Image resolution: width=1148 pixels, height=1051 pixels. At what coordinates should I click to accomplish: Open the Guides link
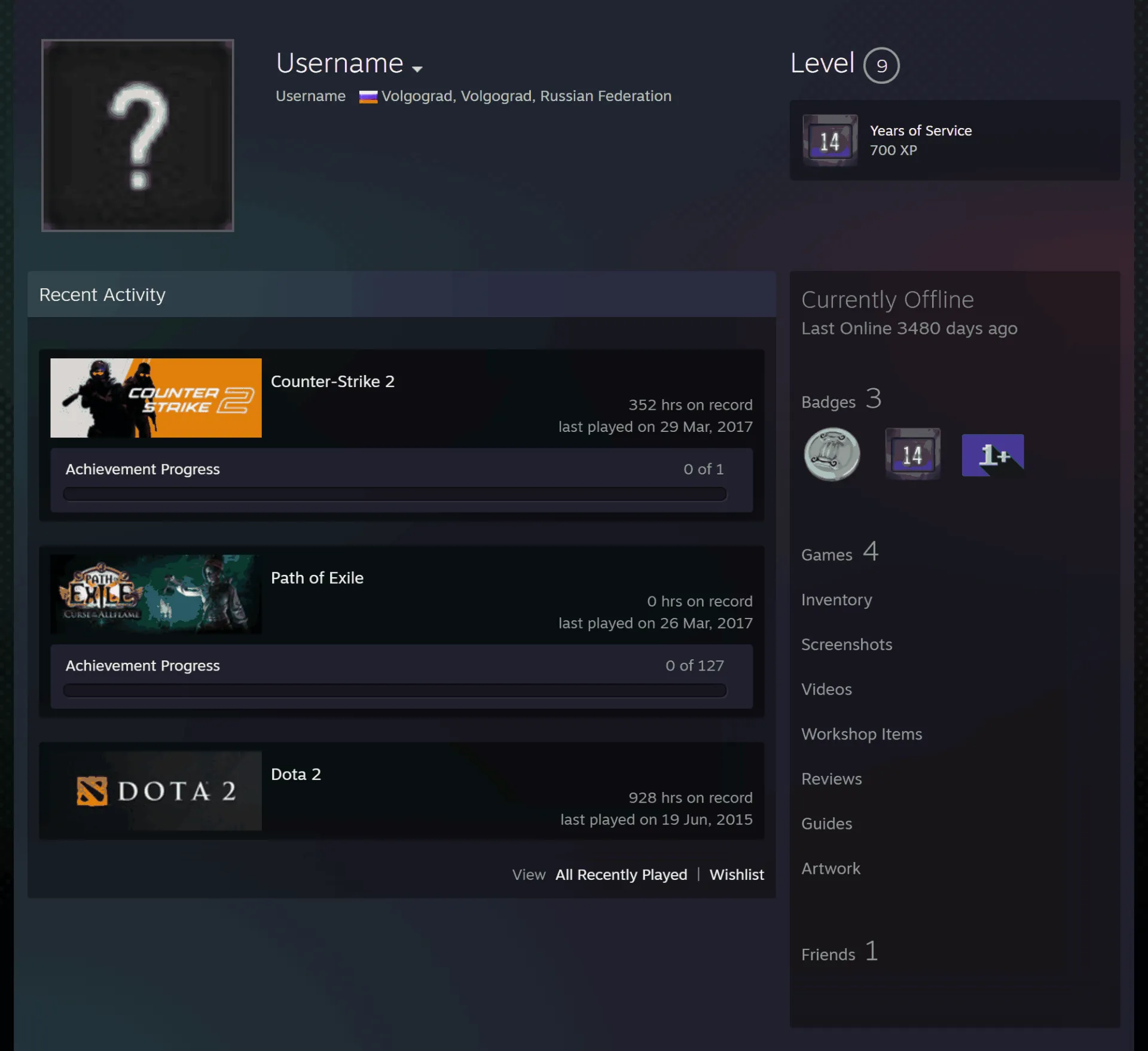click(x=826, y=824)
